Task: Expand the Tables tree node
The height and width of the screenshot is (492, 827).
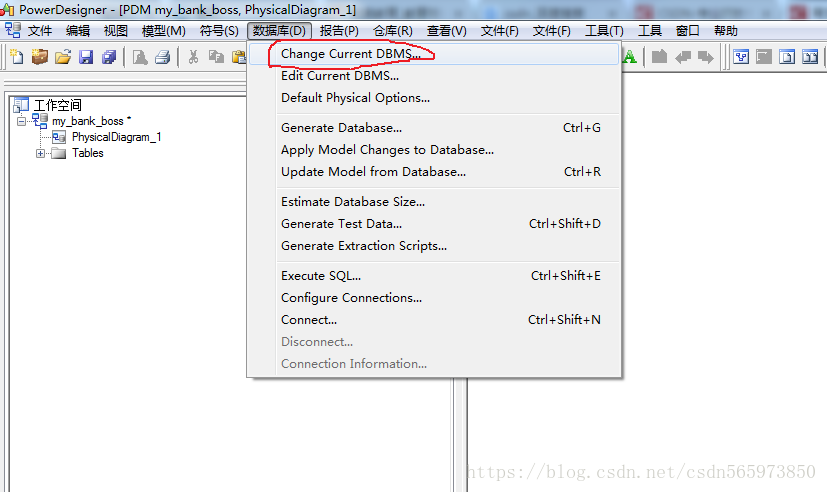Action: click(x=40, y=153)
